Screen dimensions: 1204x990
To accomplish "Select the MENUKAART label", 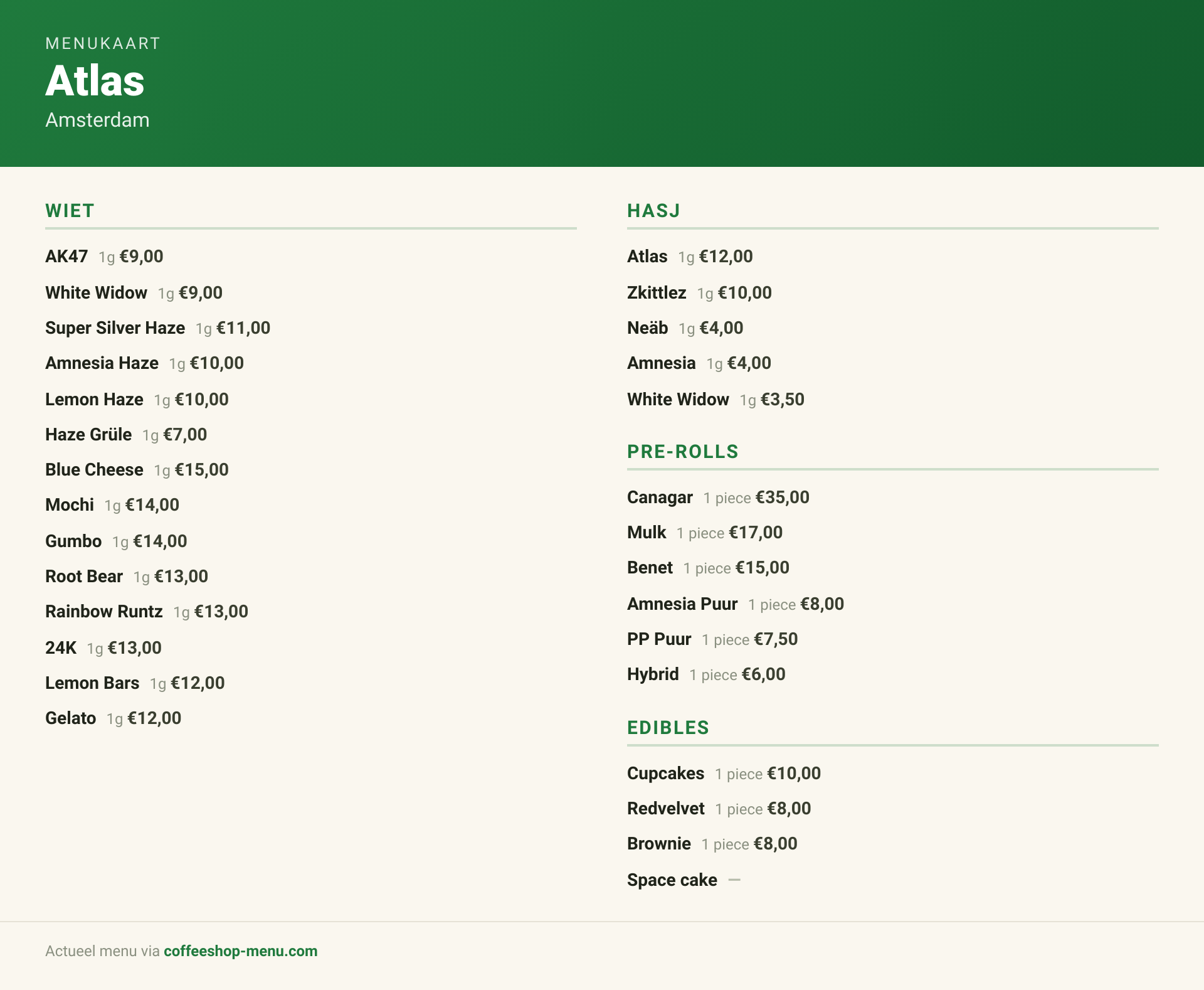I will click(103, 43).
